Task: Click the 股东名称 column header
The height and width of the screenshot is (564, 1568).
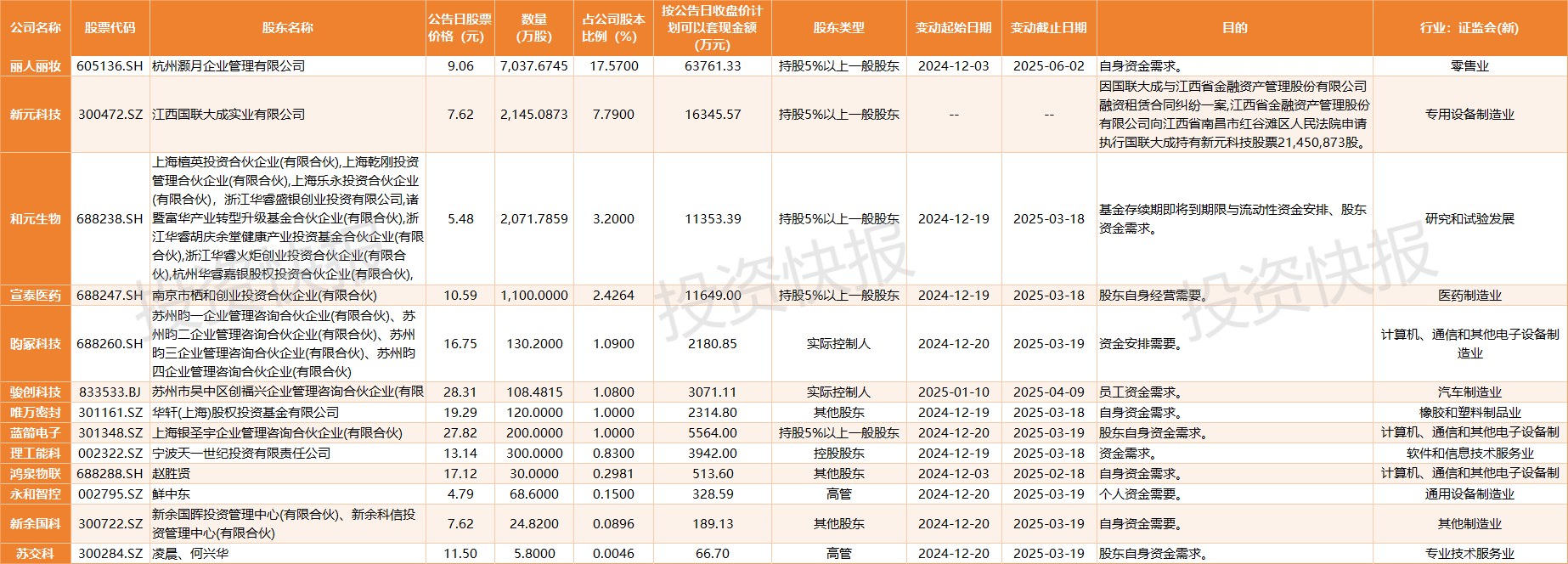Action: pyautogui.click(x=287, y=28)
